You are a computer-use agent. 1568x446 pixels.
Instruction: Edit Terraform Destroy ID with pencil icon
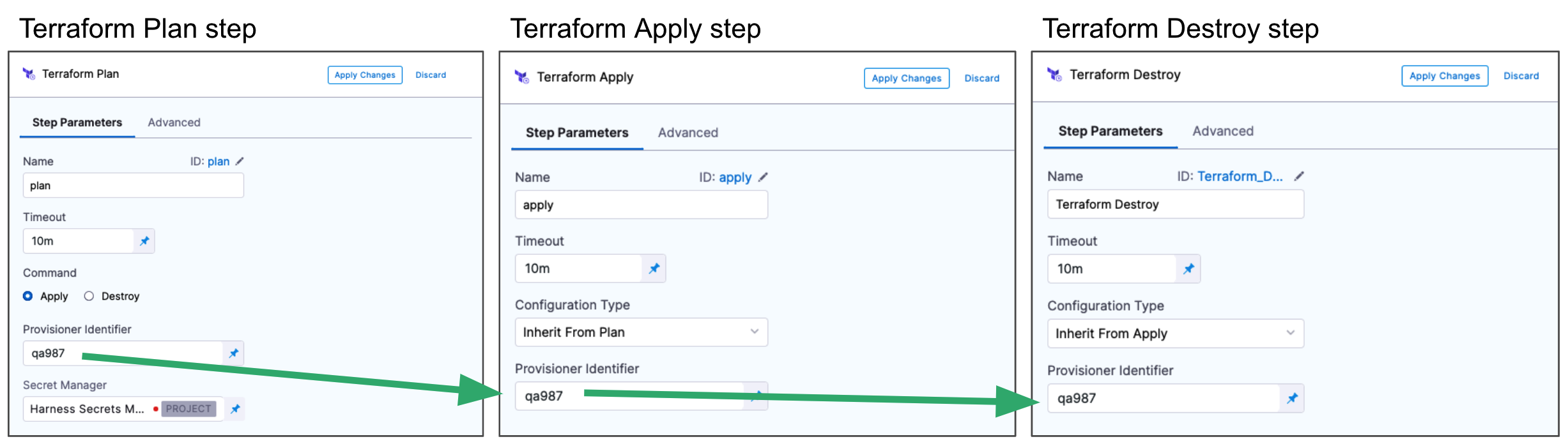(1299, 176)
